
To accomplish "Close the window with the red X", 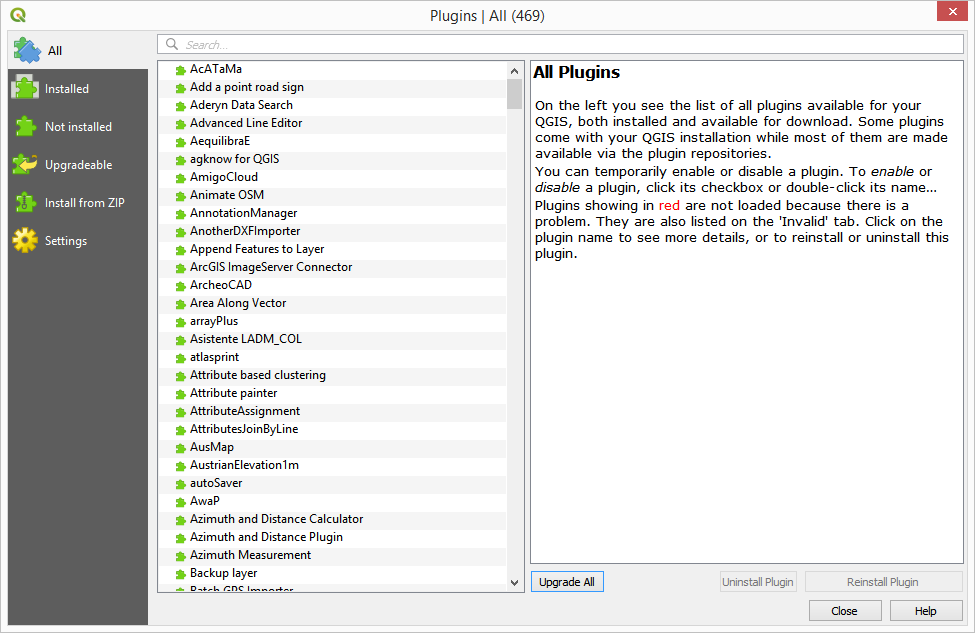I will 953,11.
